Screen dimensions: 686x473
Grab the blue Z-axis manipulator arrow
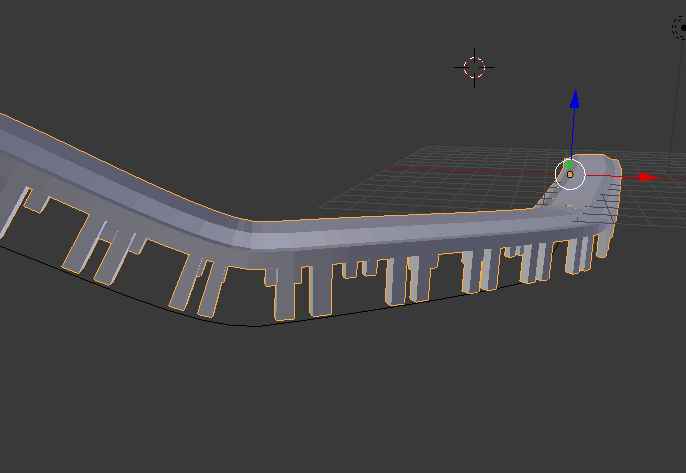click(x=574, y=101)
